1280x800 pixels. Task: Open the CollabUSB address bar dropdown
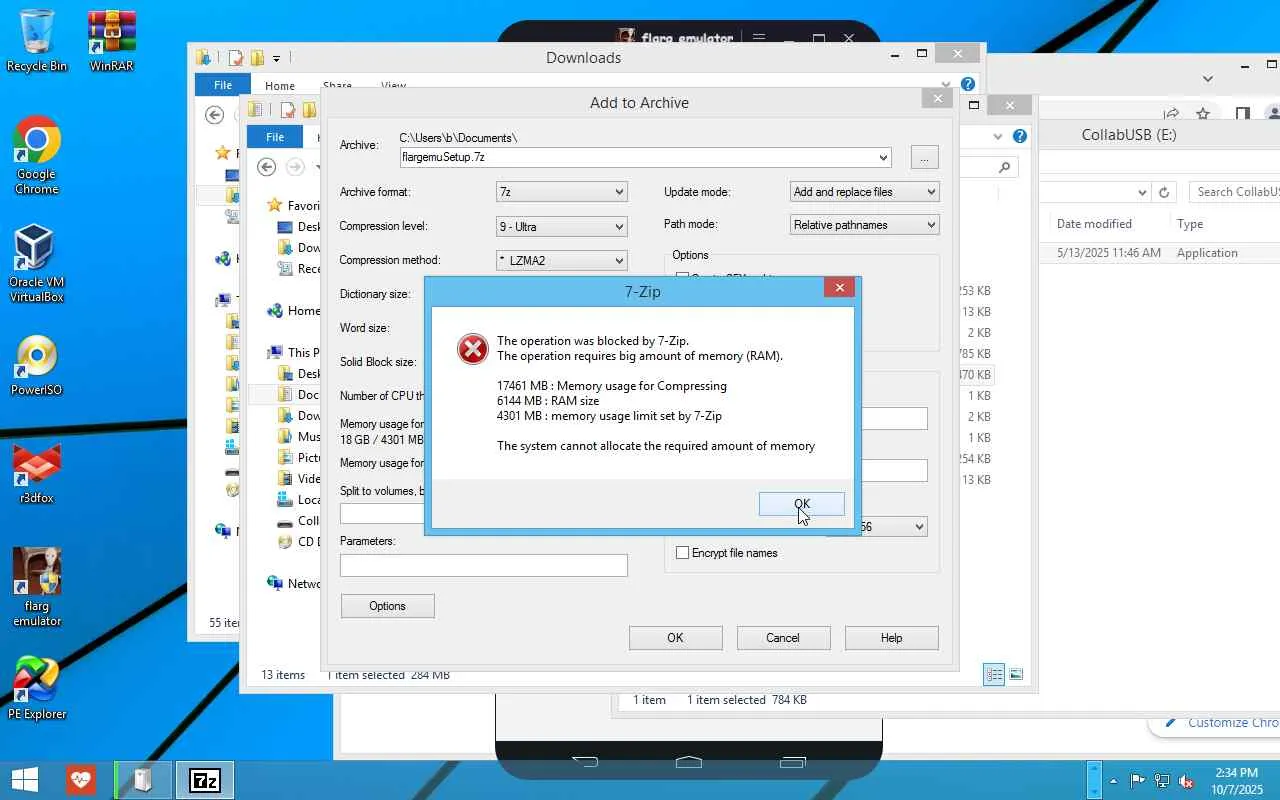[1142, 192]
